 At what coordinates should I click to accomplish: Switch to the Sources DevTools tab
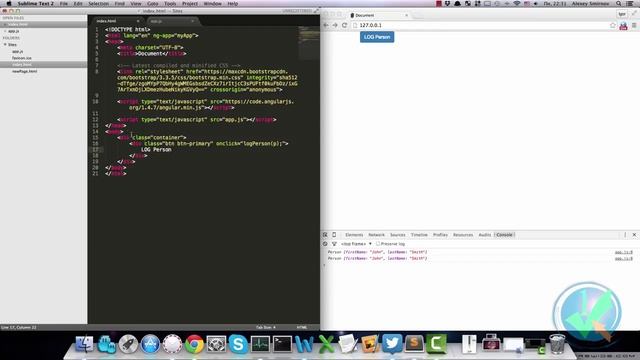(398, 235)
